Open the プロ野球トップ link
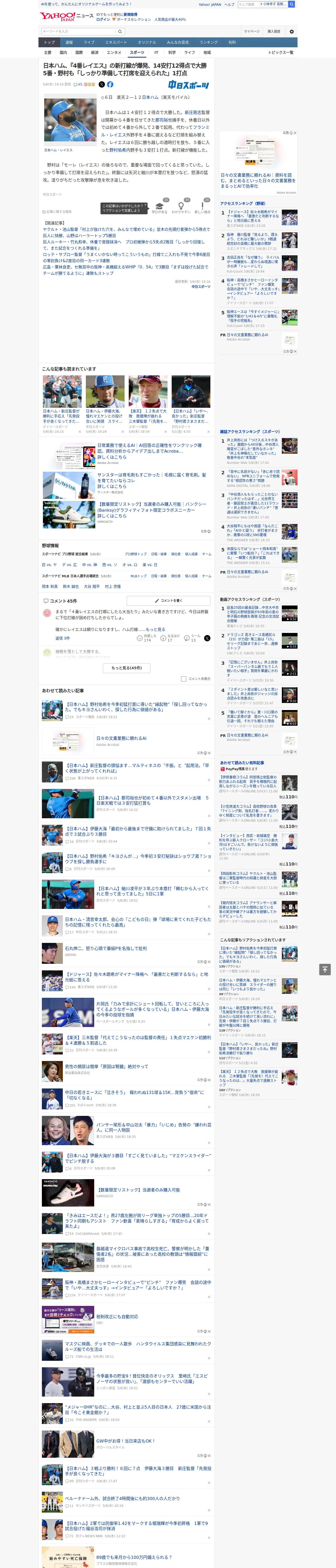 [135, 555]
